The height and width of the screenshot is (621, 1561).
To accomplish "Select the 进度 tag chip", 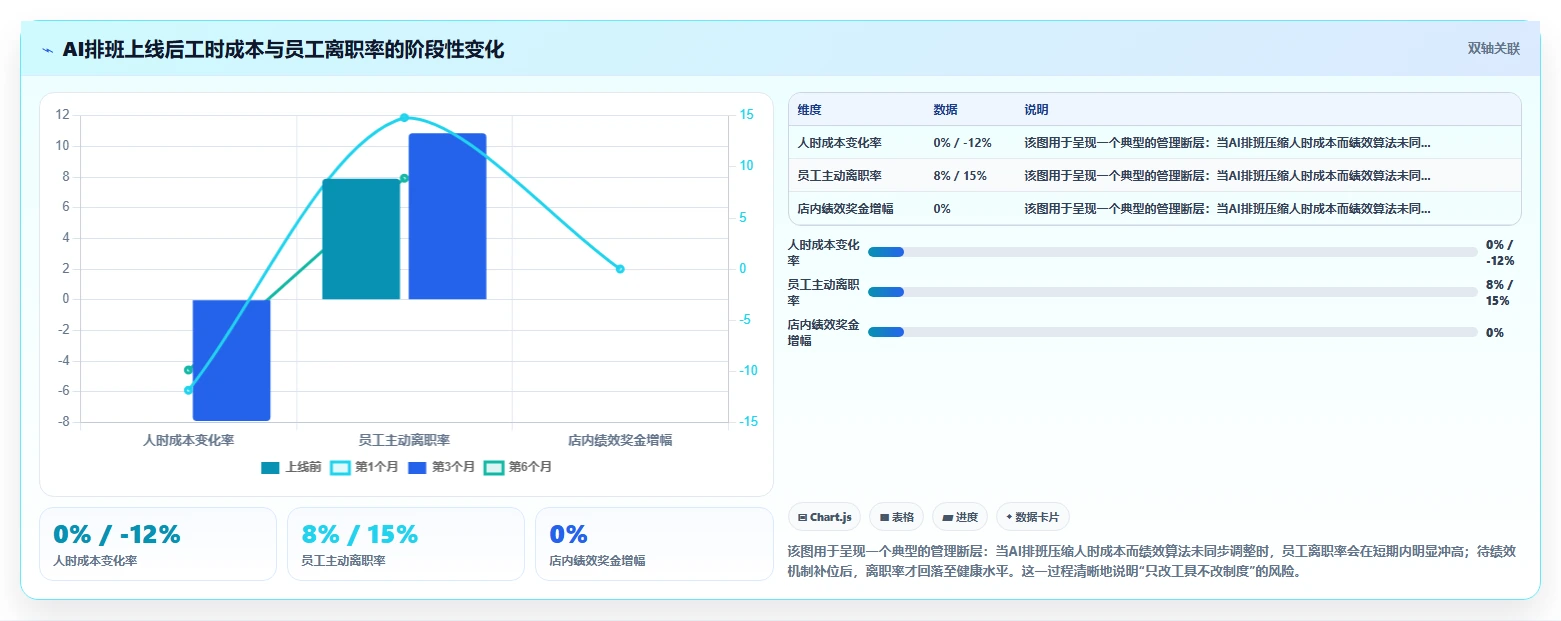I will pos(960,517).
